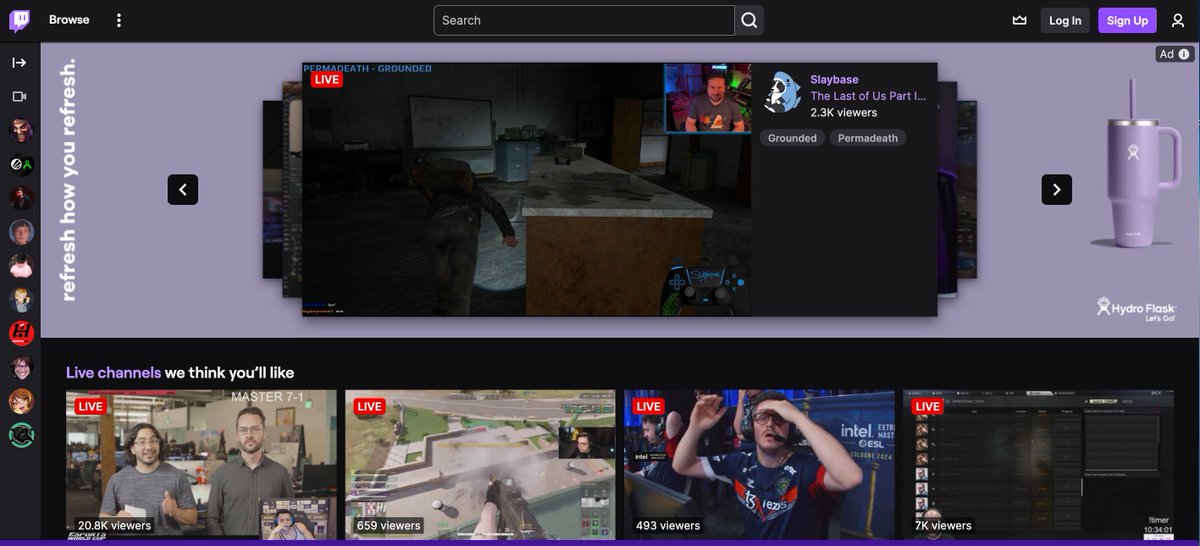Open the user account icon menu
1200x546 pixels.
[x=1178, y=20]
